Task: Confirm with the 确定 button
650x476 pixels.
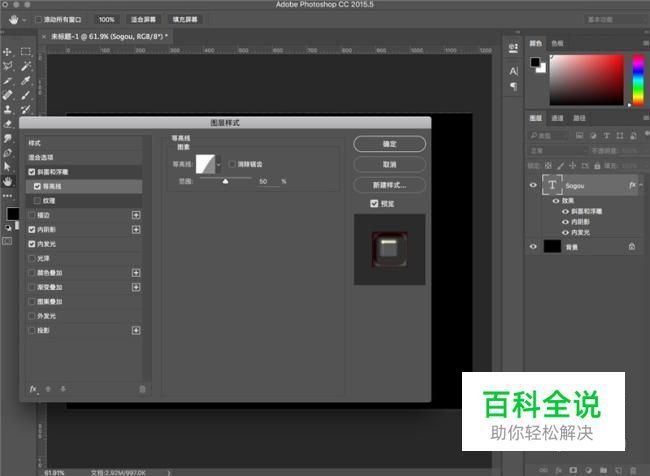Action: [x=389, y=144]
